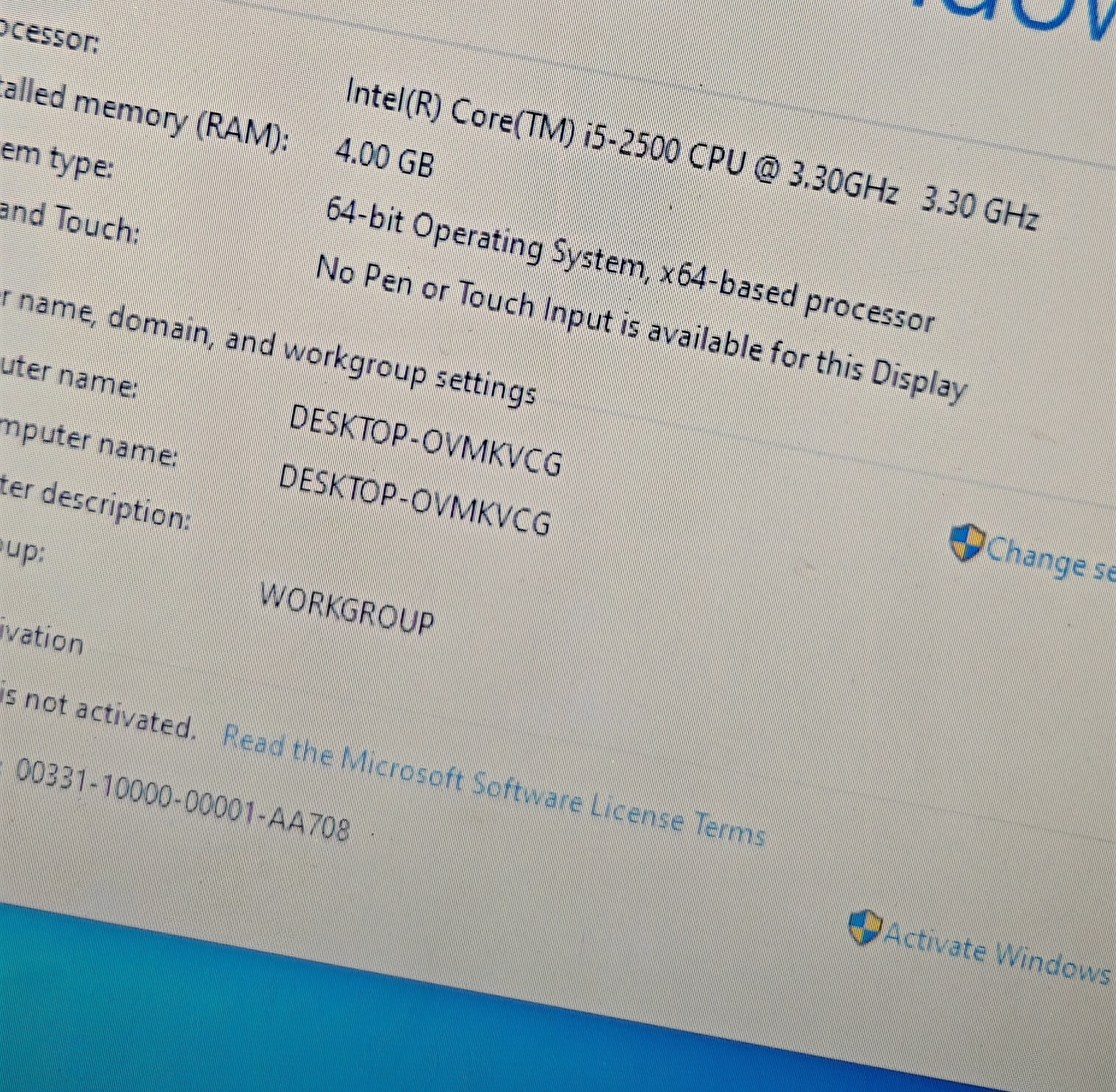Select the lower DESKTOP-OVMKVCG full computer name value

point(415,499)
